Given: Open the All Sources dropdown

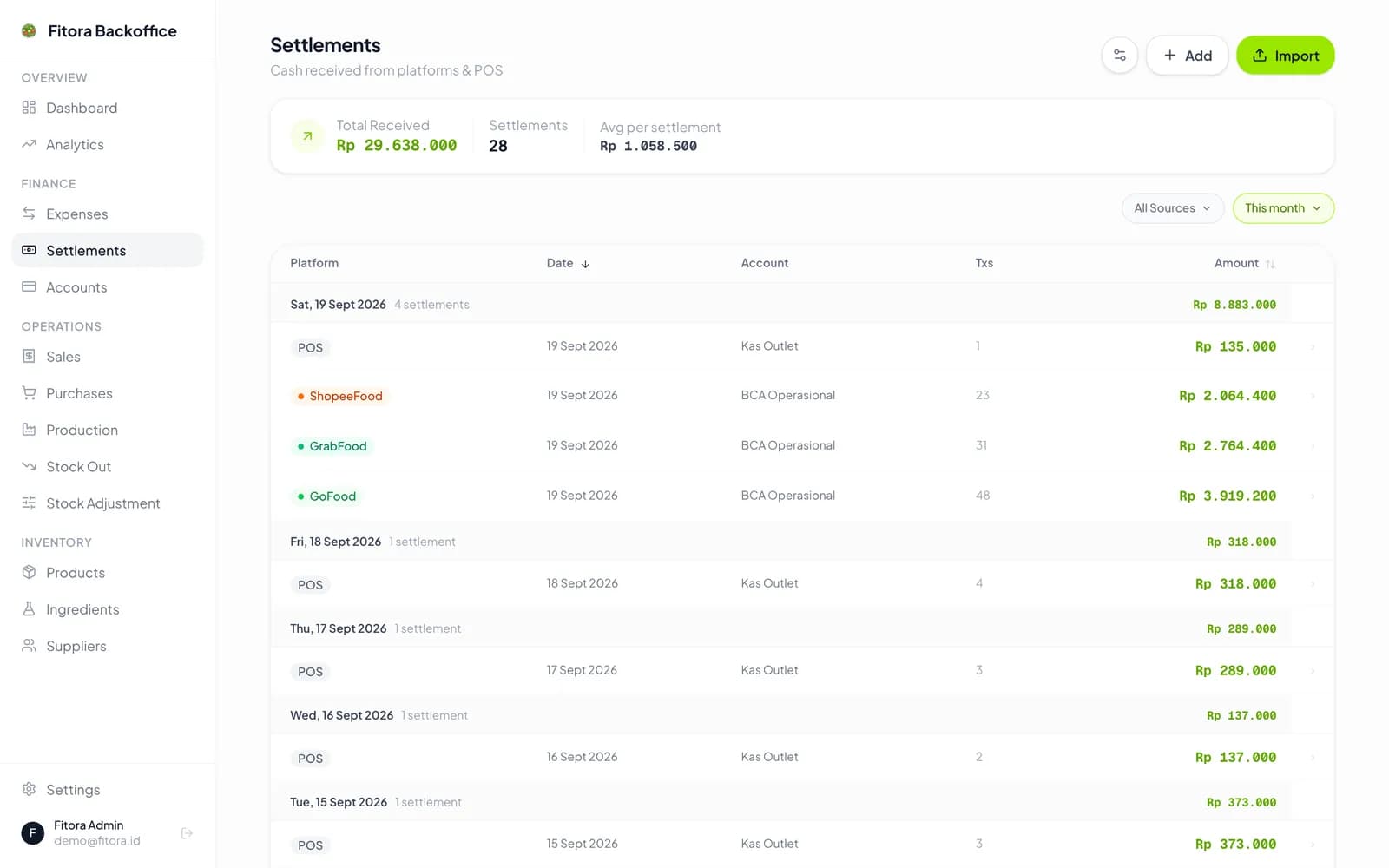Looking at the screenshot, I should 1172,208.
